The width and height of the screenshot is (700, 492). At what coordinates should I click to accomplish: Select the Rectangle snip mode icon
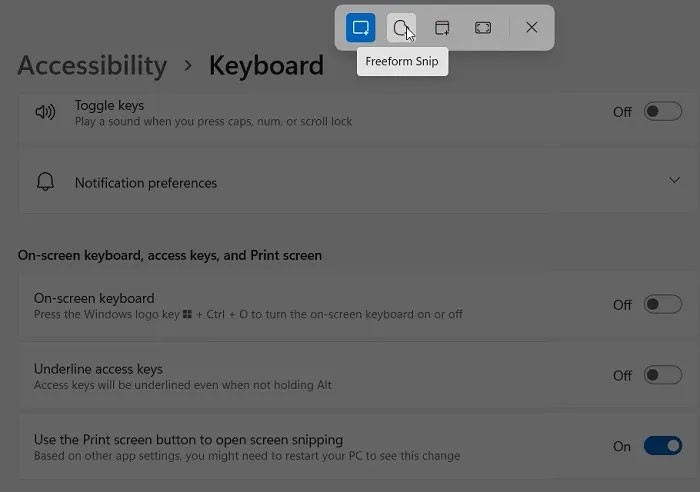pos(360,28)
